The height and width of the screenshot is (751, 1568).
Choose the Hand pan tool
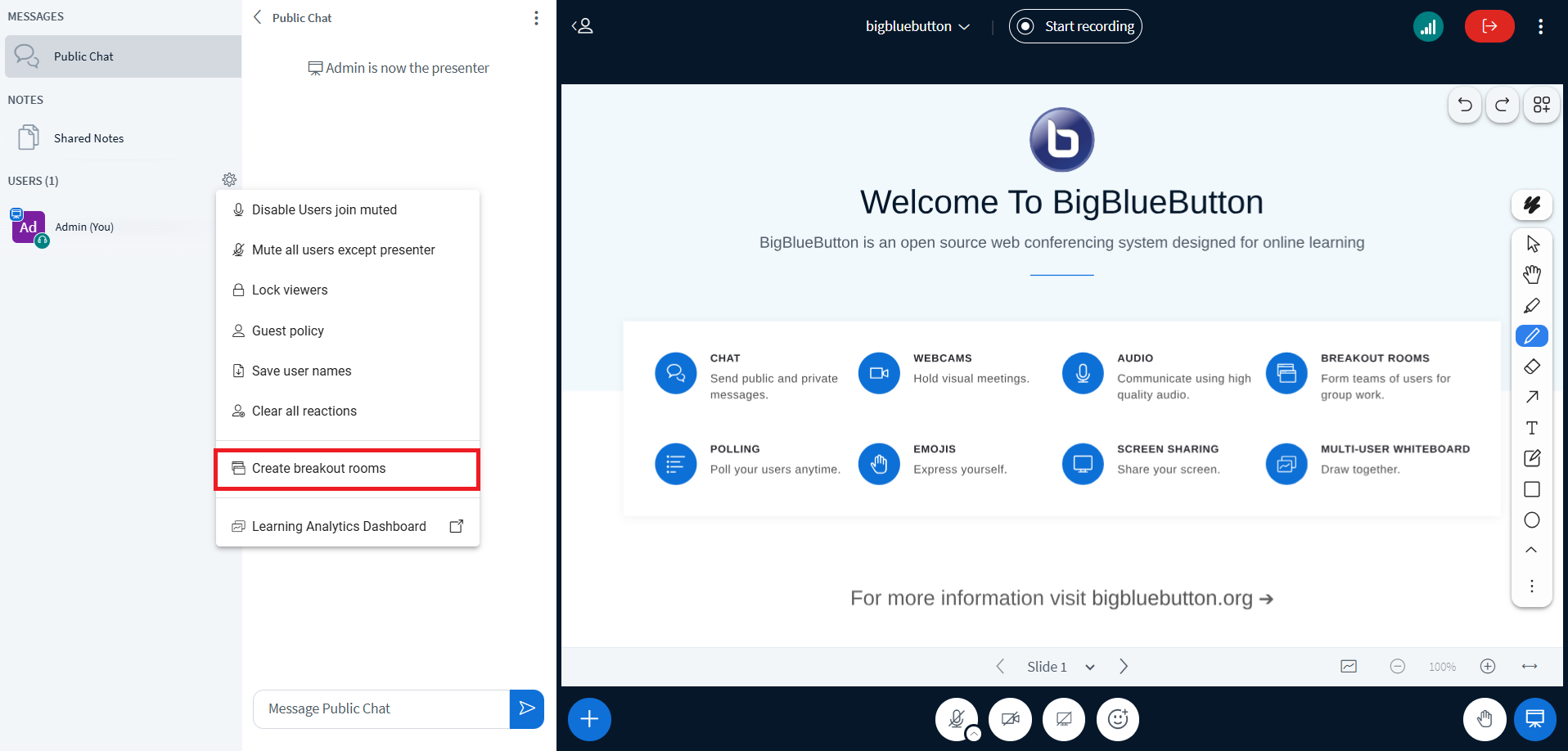[x=1532, y=274]
